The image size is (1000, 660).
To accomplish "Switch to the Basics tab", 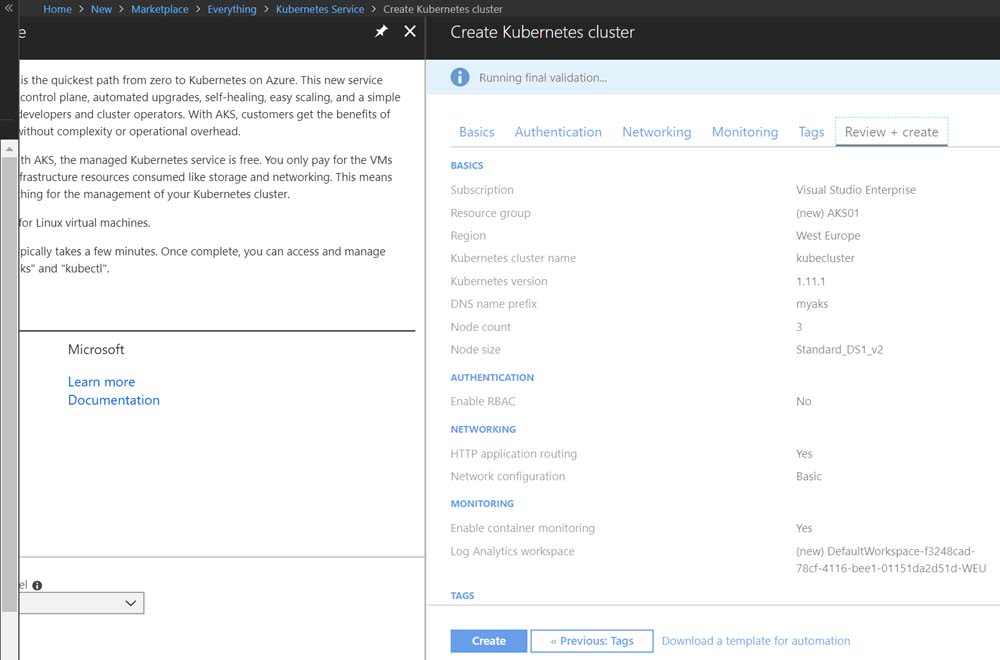I will tap(476, 132).
